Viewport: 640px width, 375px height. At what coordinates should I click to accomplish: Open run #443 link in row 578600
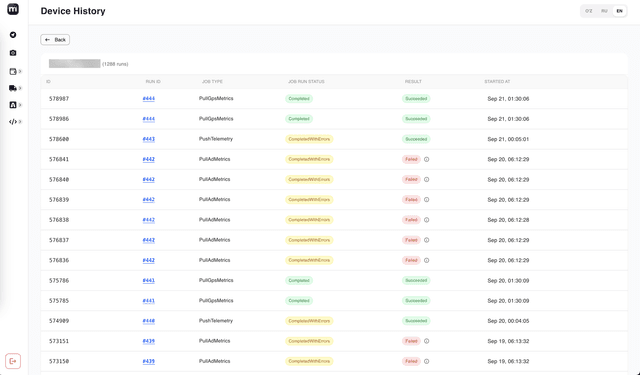(x=149, y=139)
